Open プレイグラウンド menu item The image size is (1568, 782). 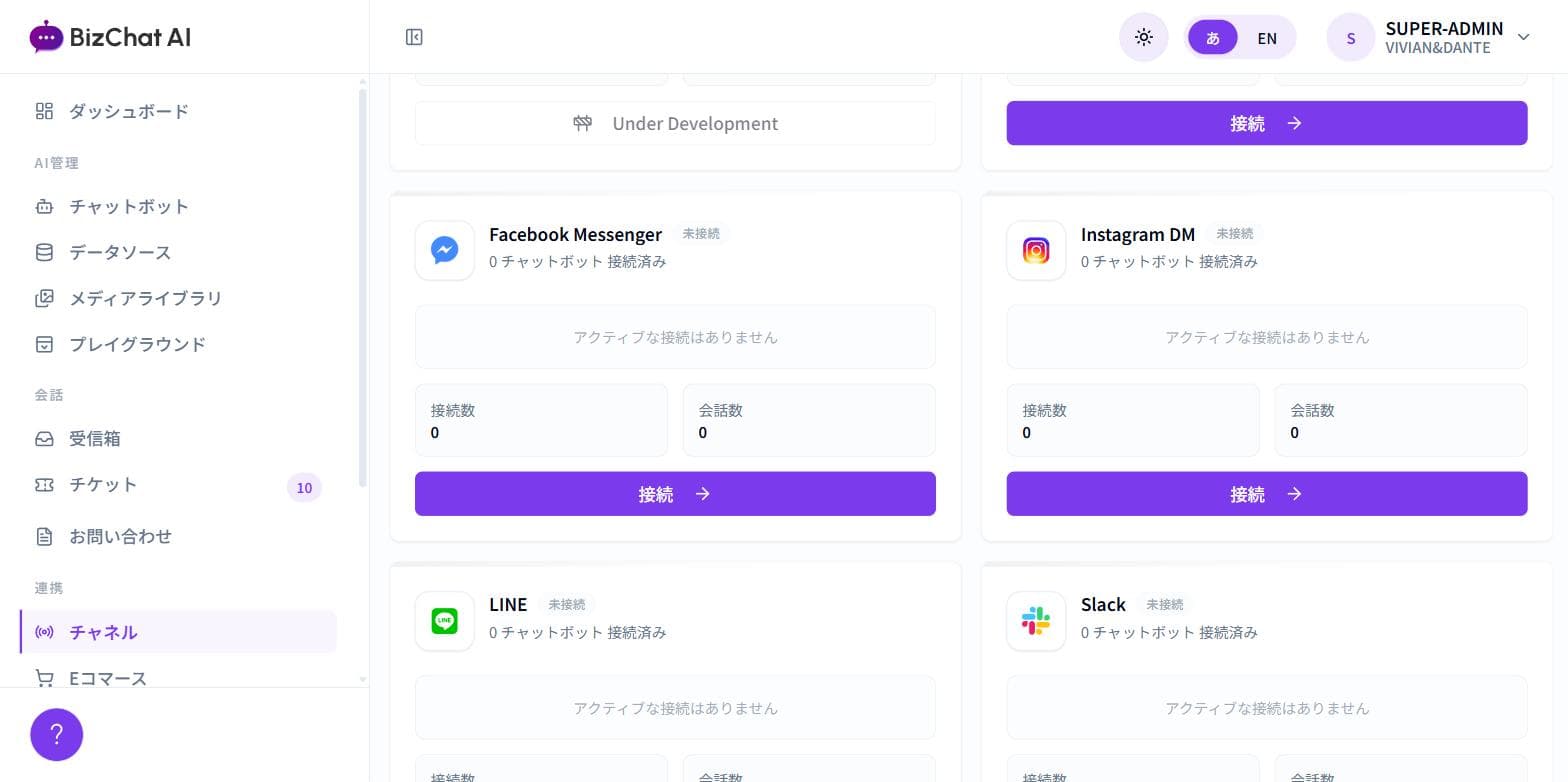point(178,344)
